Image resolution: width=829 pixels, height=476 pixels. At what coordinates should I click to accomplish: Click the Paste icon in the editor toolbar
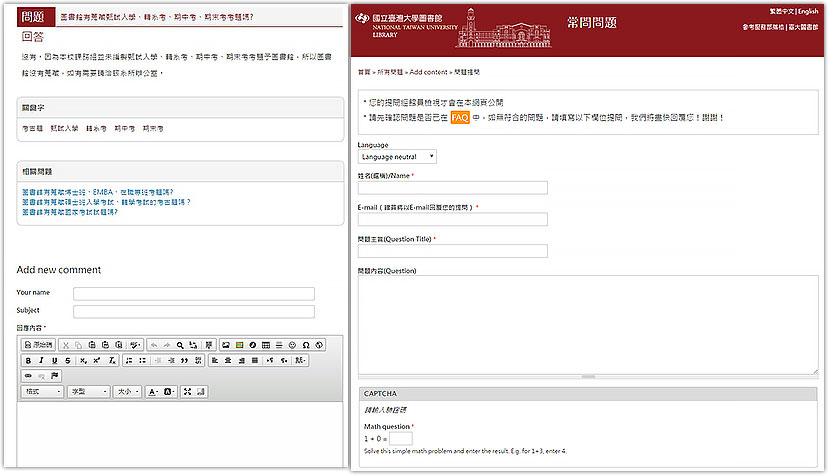coord(92,345)
